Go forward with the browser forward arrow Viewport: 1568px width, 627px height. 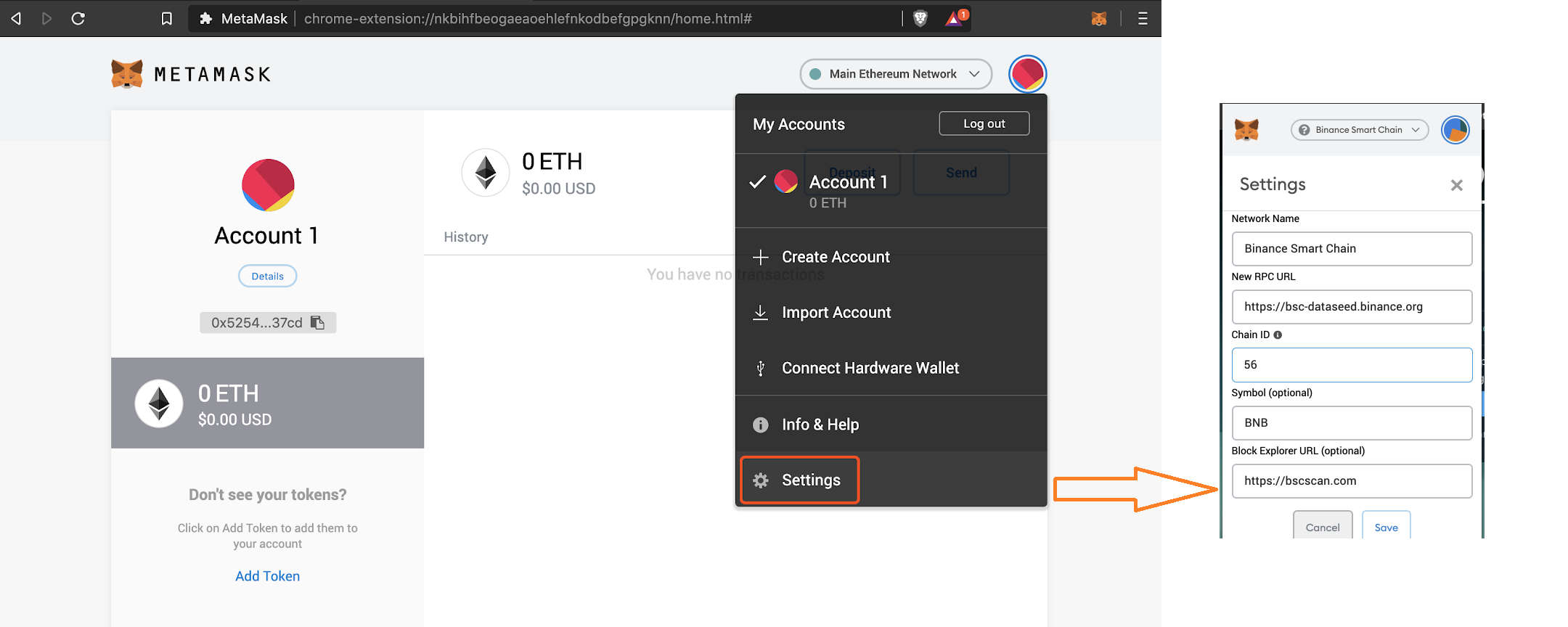pyautogui.click(x=47, y=18)
